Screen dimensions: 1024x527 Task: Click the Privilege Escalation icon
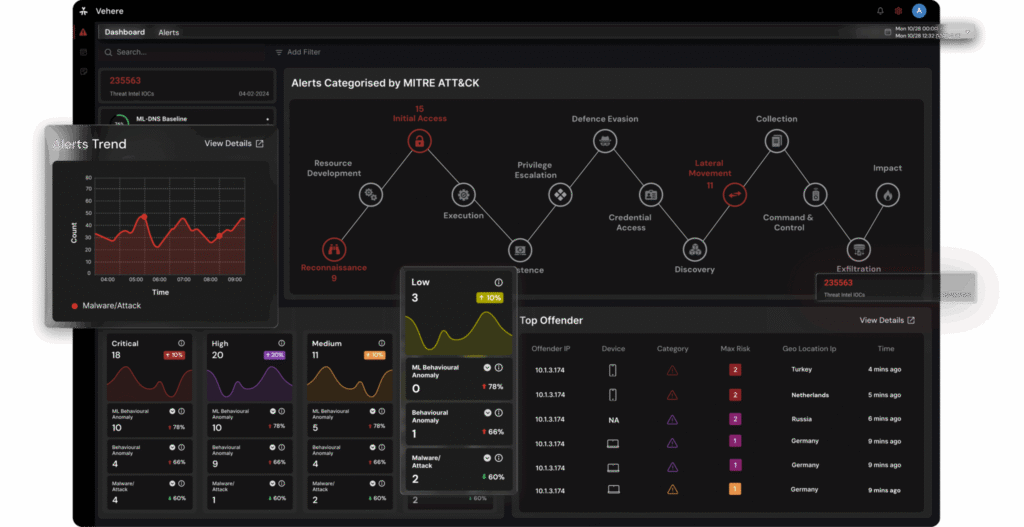(x=561, y=194)
